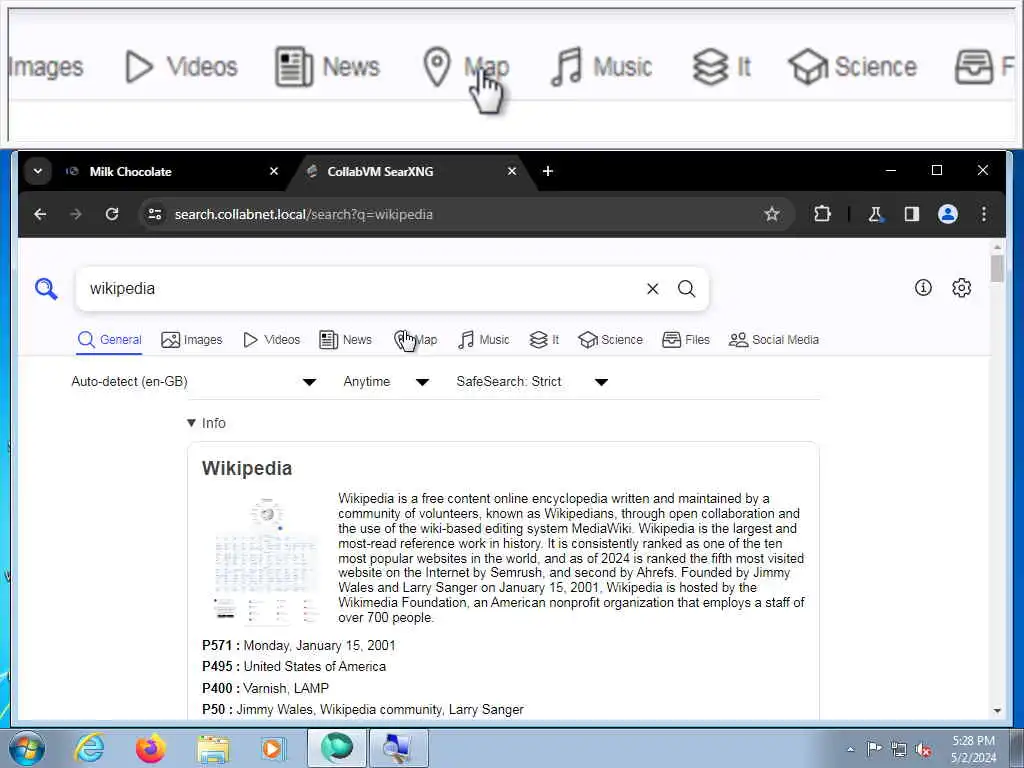Screen dimensions: 1024x768
Task: Switch to the Science search category
Action: click(610, 340)
